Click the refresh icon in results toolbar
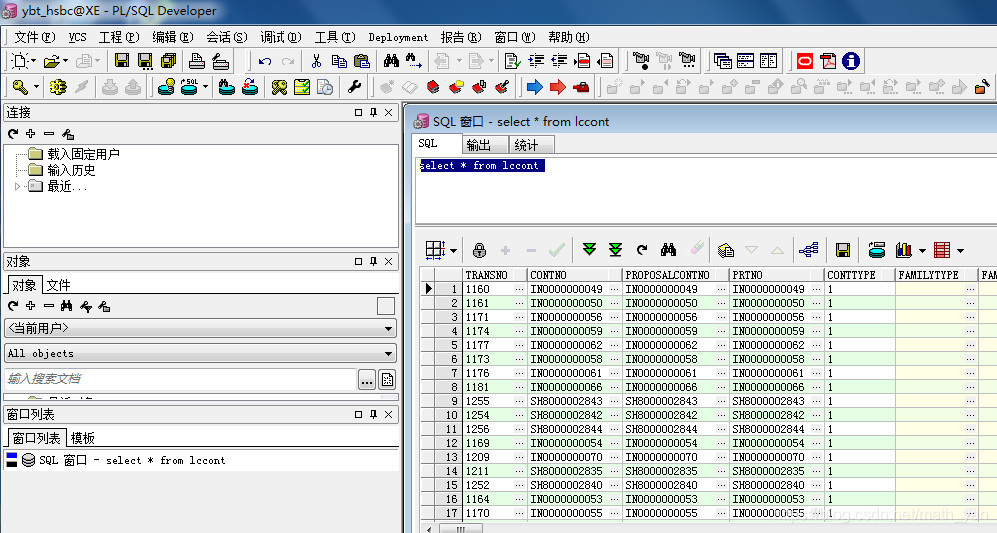Viewport: 997px width, 533px height. [642, 250]
